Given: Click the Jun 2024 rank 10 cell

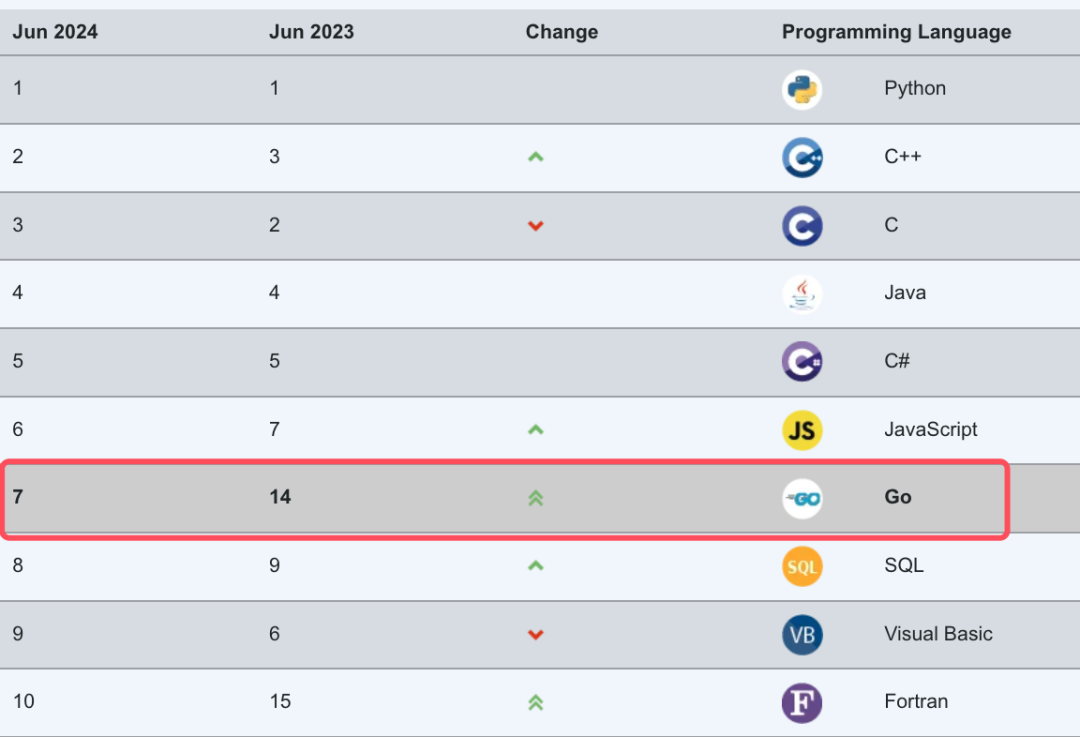Looking at the screenshot, I should pyautogui.click(x=23, y=701).
